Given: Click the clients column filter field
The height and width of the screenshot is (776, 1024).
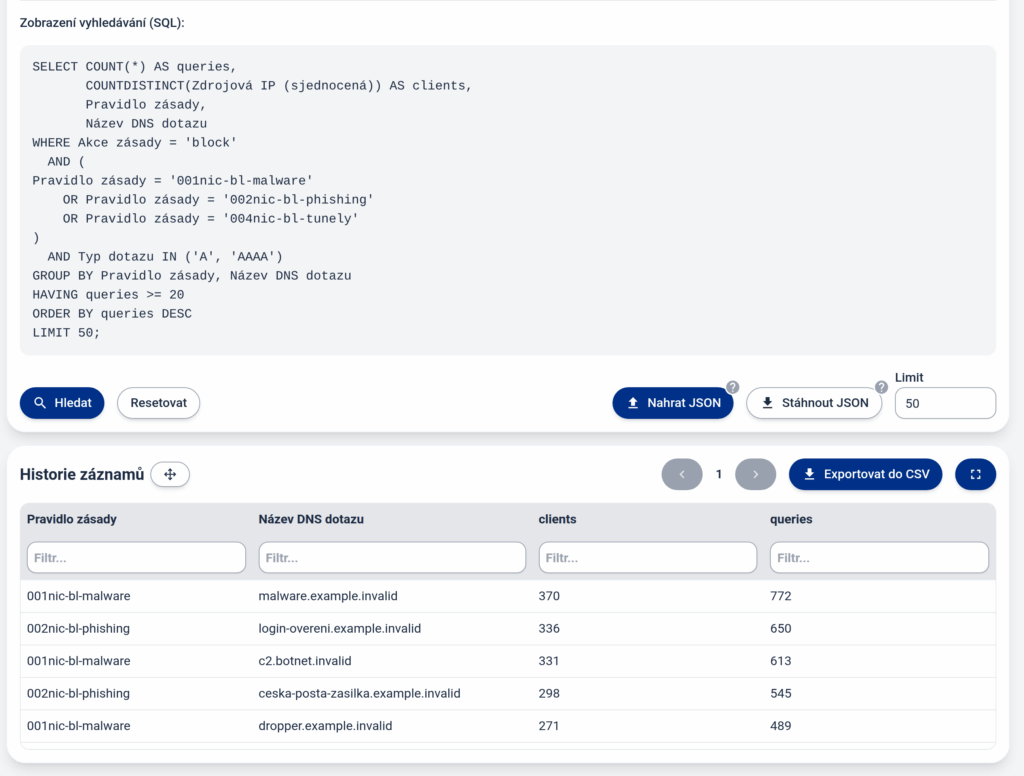Looking at the screenshot, I should point(648,558).
